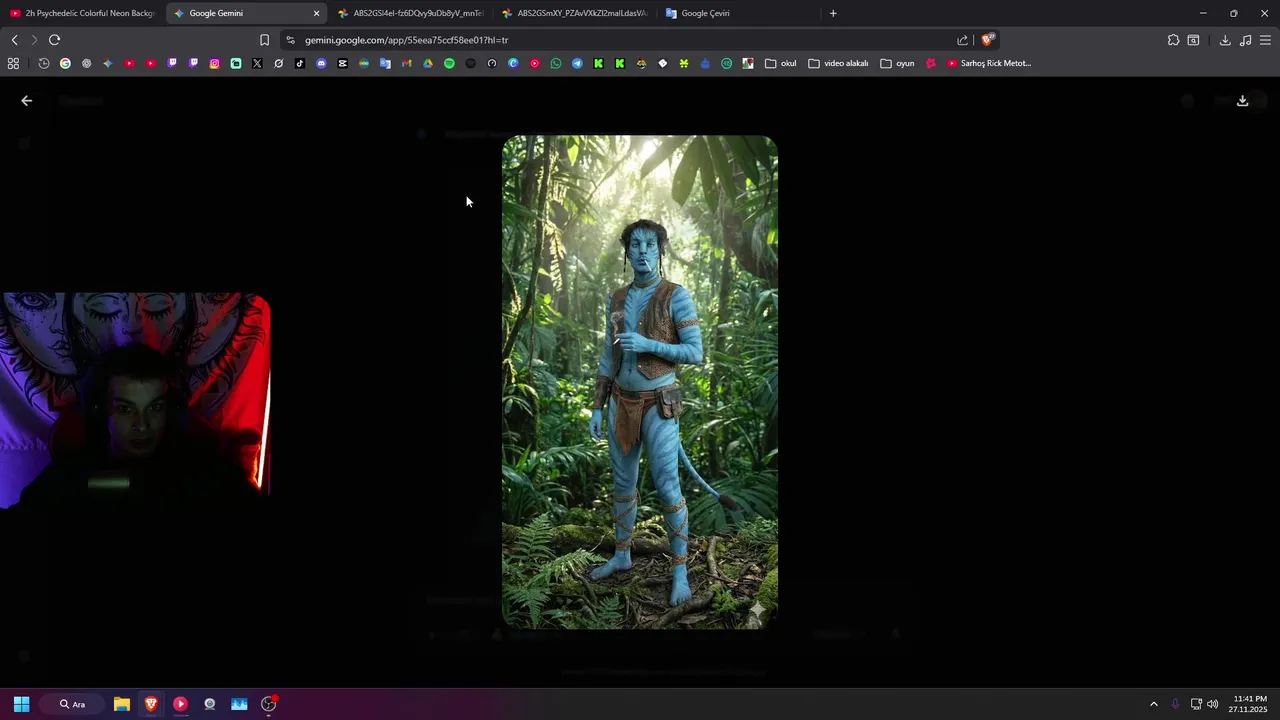Open the Gemini sparkle bookmark

pyautogui.click(x=108, y=63)
